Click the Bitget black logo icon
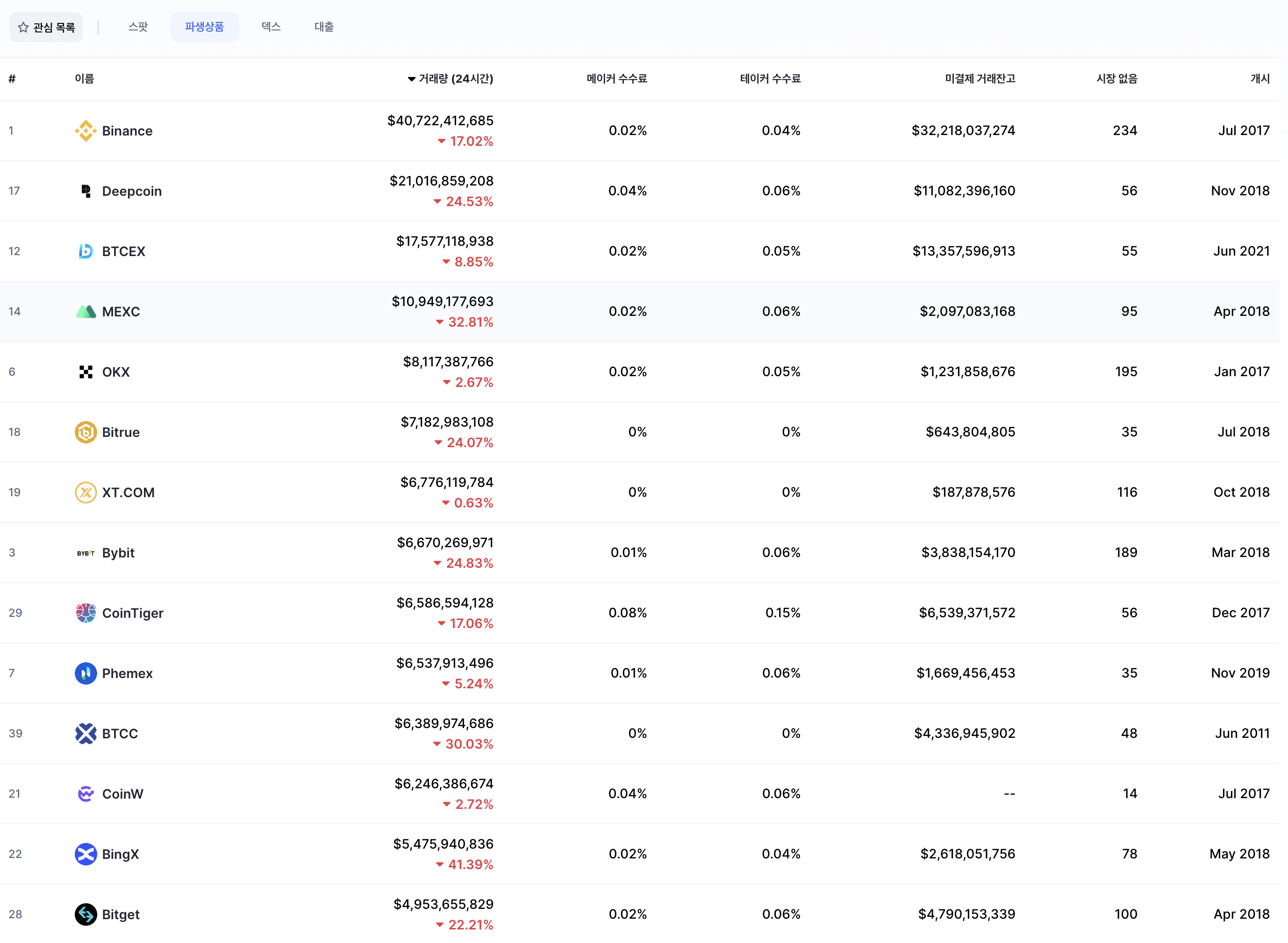Viewport: 1288px width, 943px height. point(86,914)
